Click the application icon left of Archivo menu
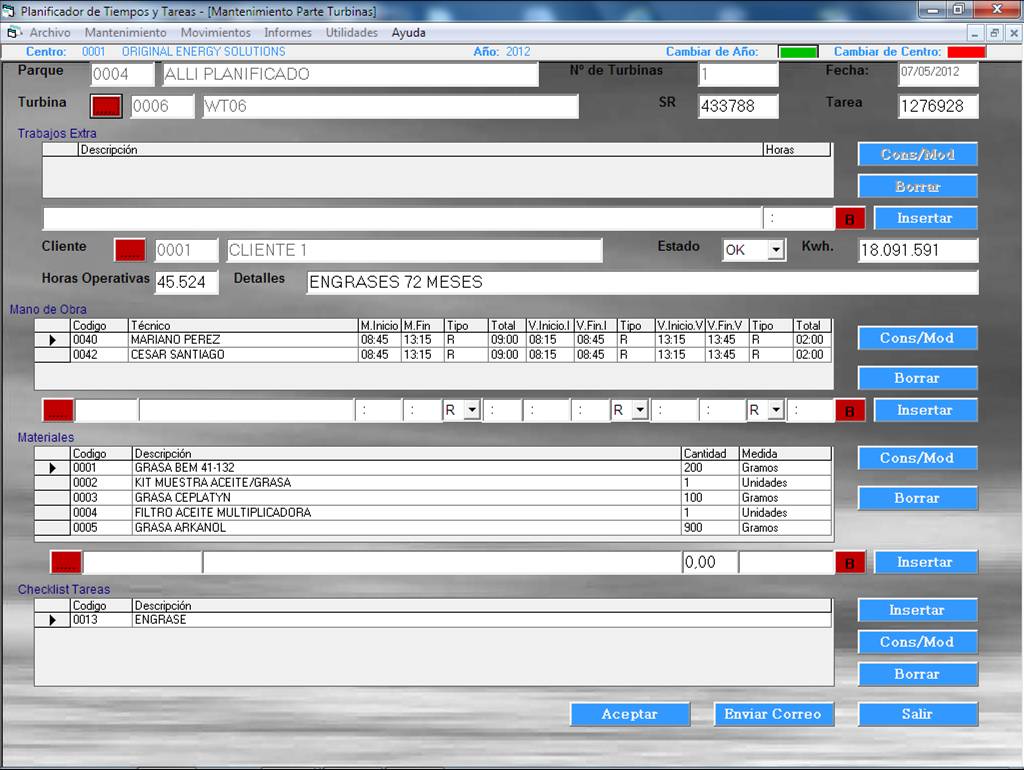1024x770 pixels. (x=13, y=33)
